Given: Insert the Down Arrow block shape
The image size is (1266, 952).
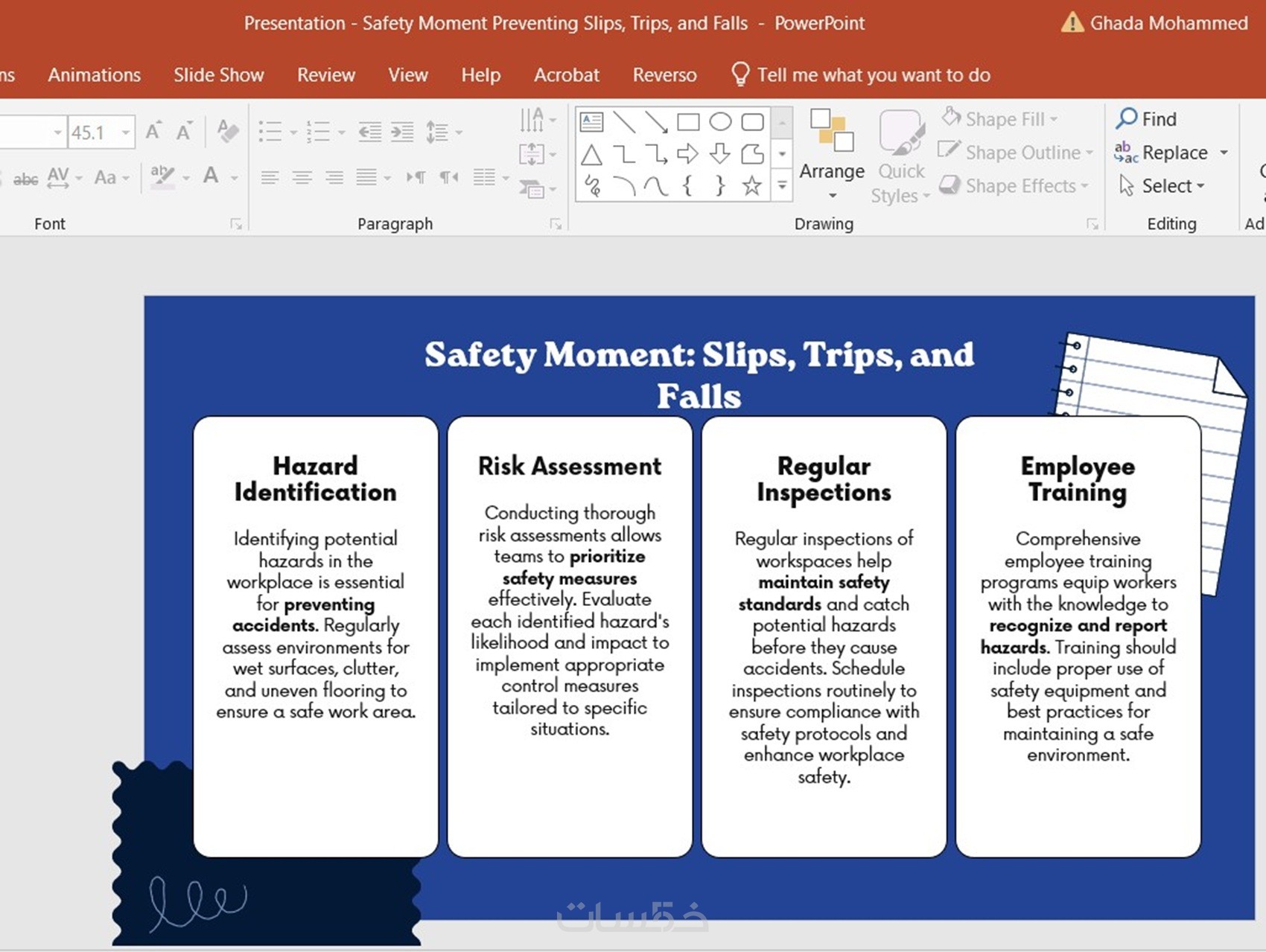Looking at the screenshot, I should tap(720, 155).
